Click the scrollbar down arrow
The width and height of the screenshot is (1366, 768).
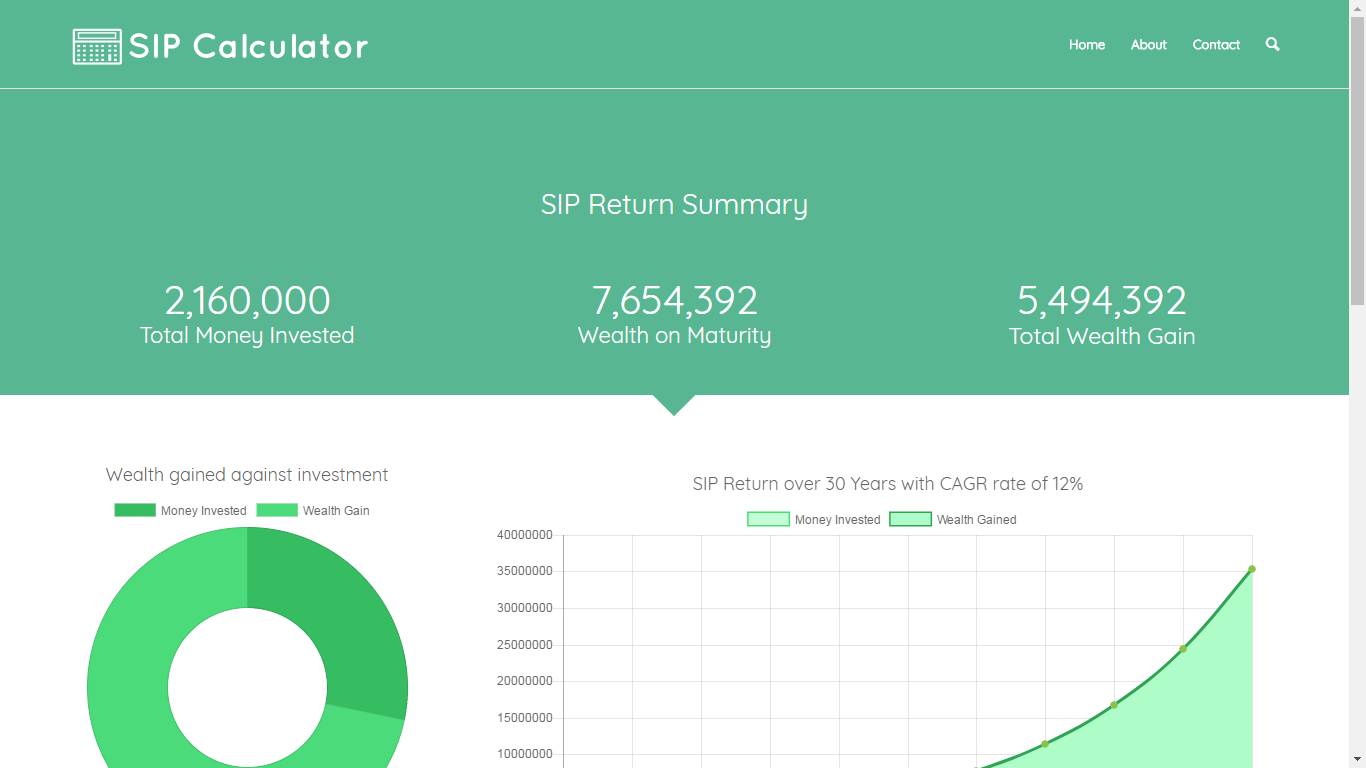[1357, 759]
